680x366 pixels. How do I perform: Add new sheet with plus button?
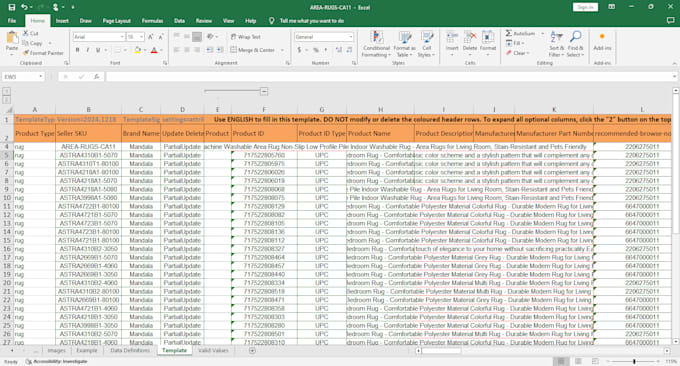click(252, 350)
